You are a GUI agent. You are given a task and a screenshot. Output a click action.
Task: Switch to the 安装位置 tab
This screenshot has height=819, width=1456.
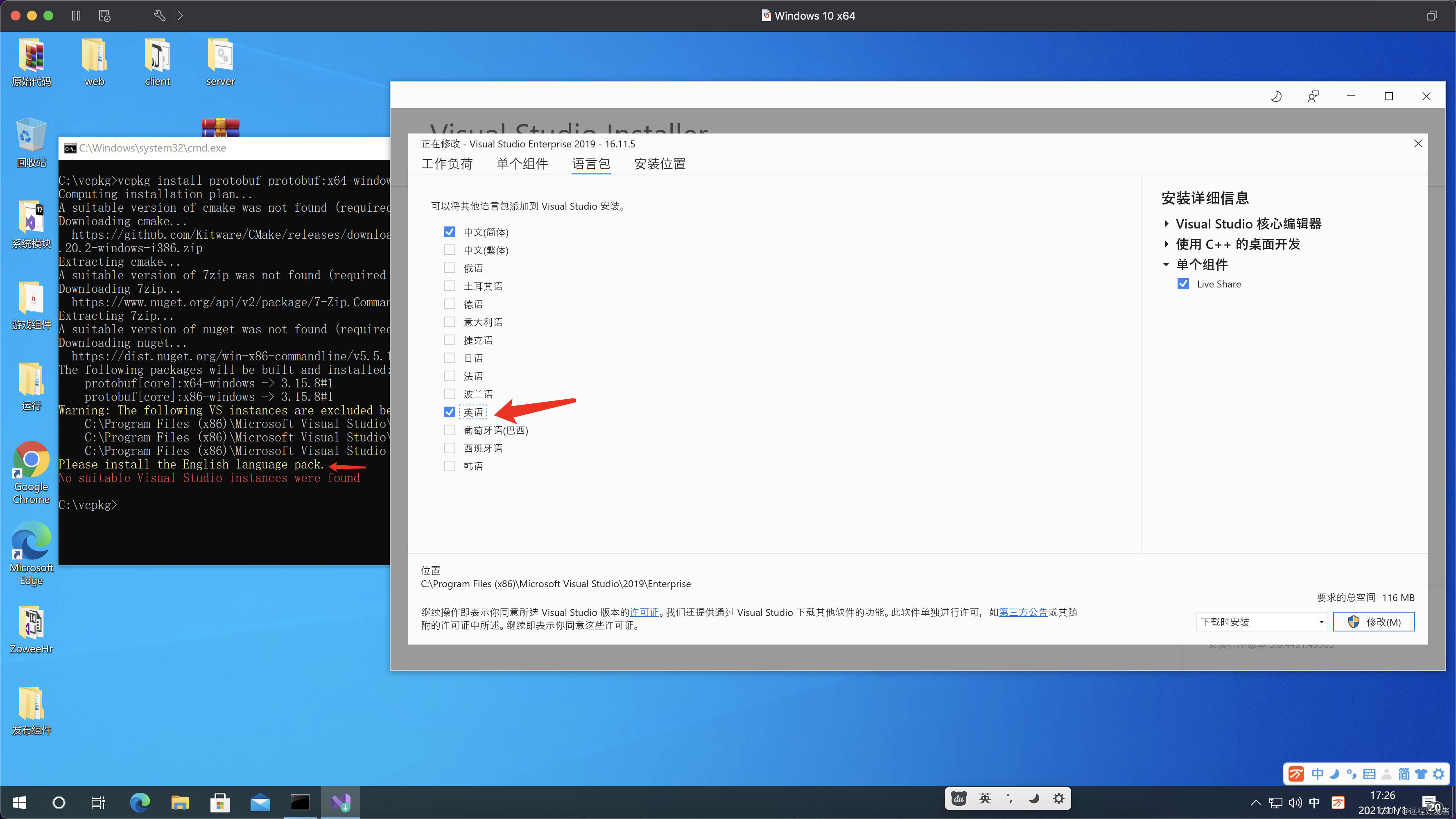point(660,164)
